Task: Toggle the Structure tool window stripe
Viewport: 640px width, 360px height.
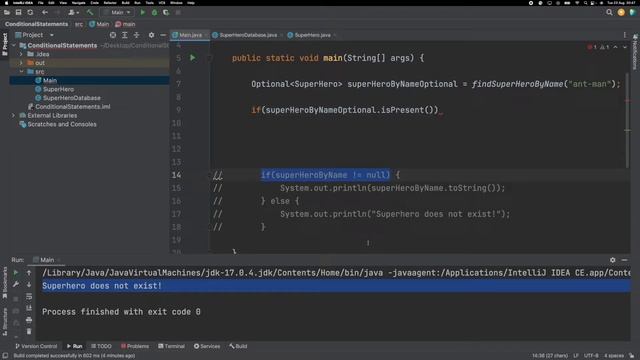Action: [4, 322]
